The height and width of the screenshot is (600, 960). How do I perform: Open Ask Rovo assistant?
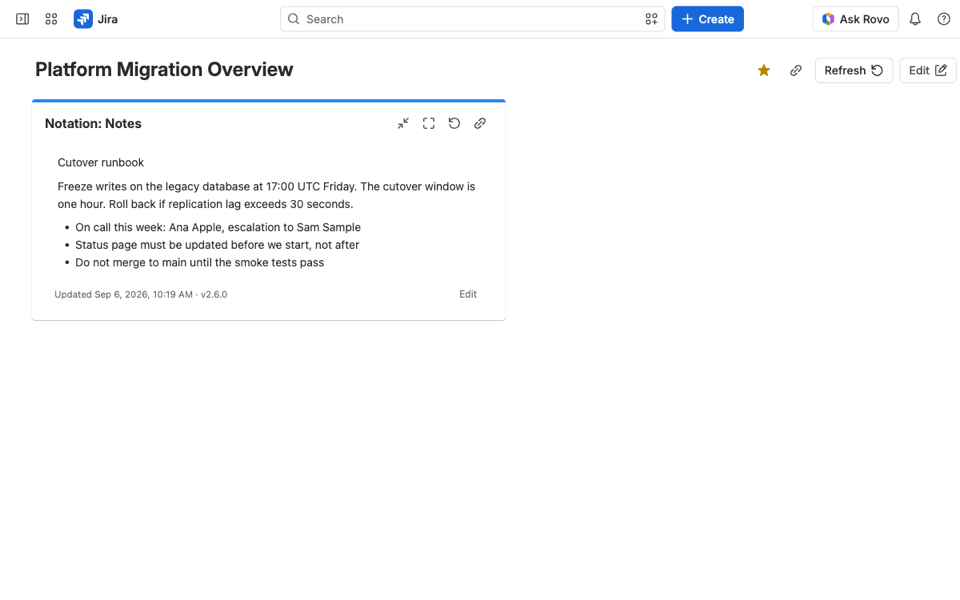pyautogui.click(x=855, y=19)
